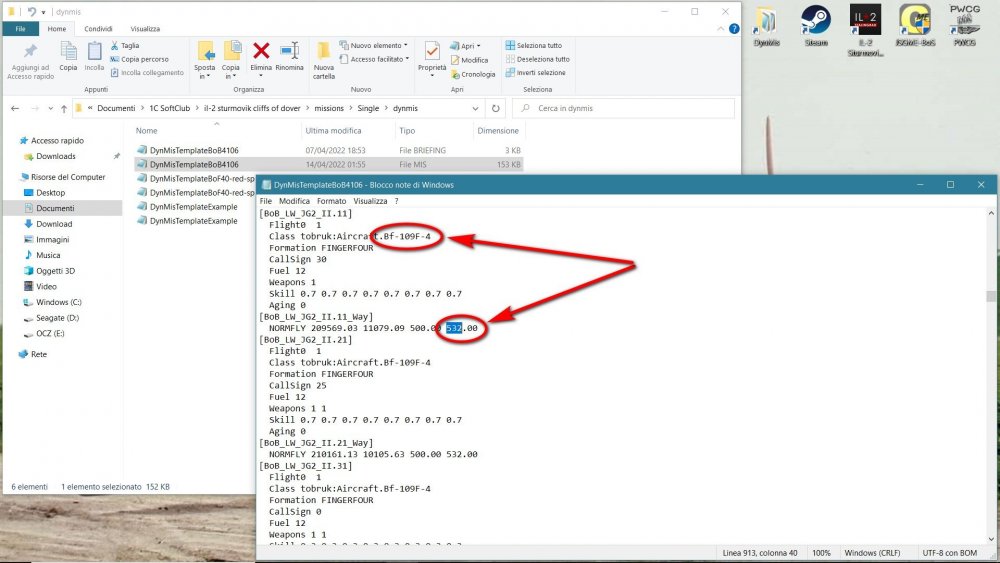Navigate back in Explorer
The width and height of the screenshot is (1000, 563).
pyautogui.click(x=15, y=108)
